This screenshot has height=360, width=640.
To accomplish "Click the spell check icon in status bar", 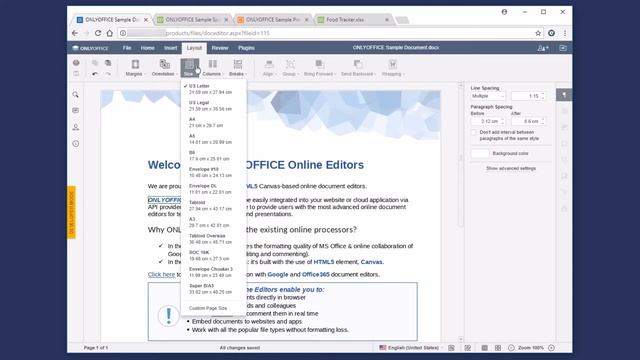I will tap(451, 348).
